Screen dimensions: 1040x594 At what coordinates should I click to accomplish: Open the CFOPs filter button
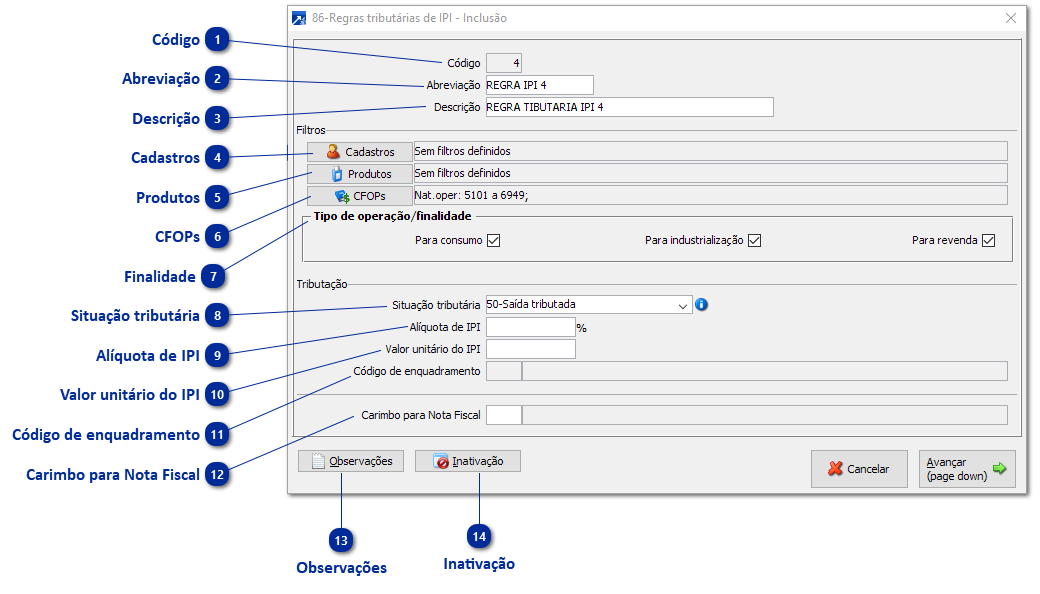[x=359, y=196]
